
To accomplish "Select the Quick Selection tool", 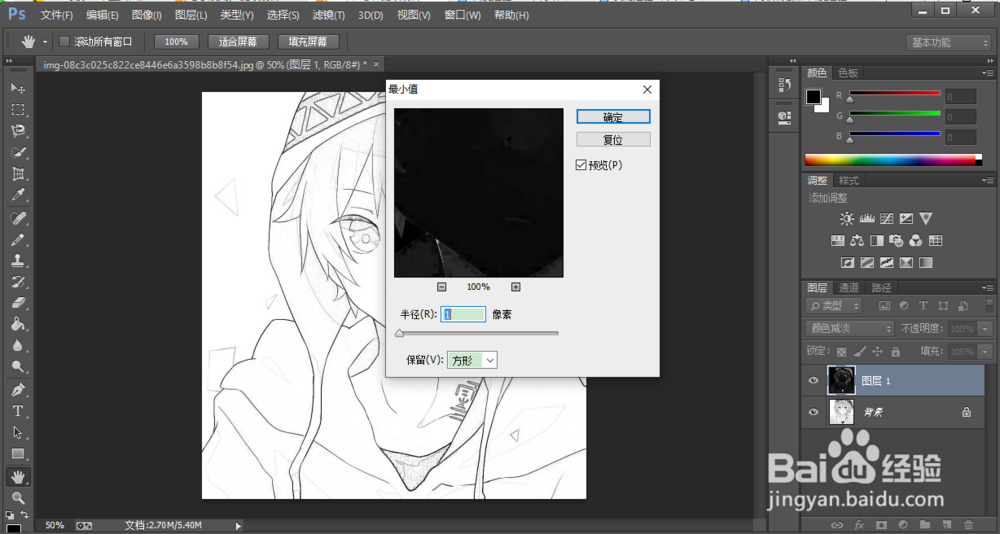I will [x=18, y=152].
